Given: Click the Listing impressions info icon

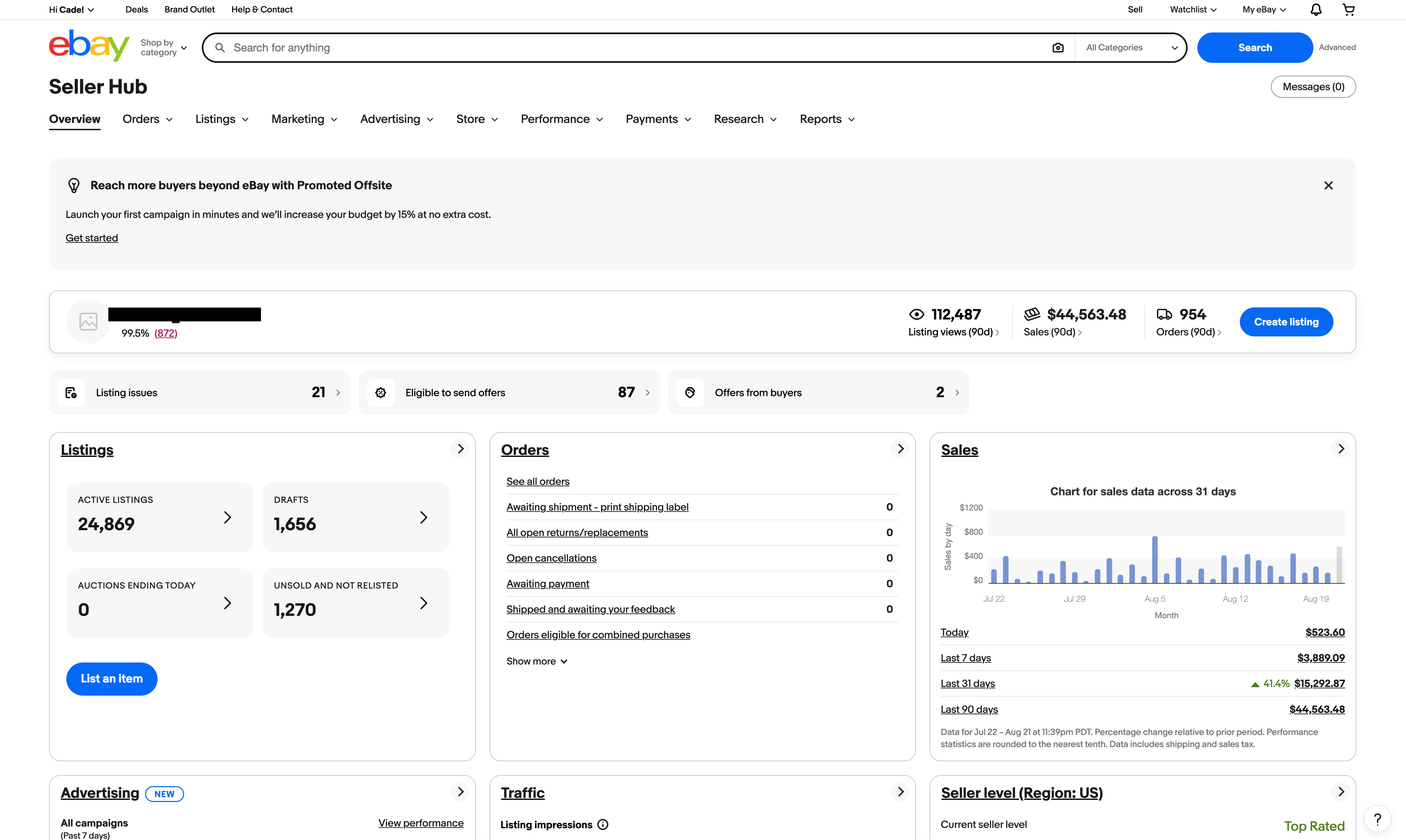Looking at the screenshot, I should tap(603, 825).
